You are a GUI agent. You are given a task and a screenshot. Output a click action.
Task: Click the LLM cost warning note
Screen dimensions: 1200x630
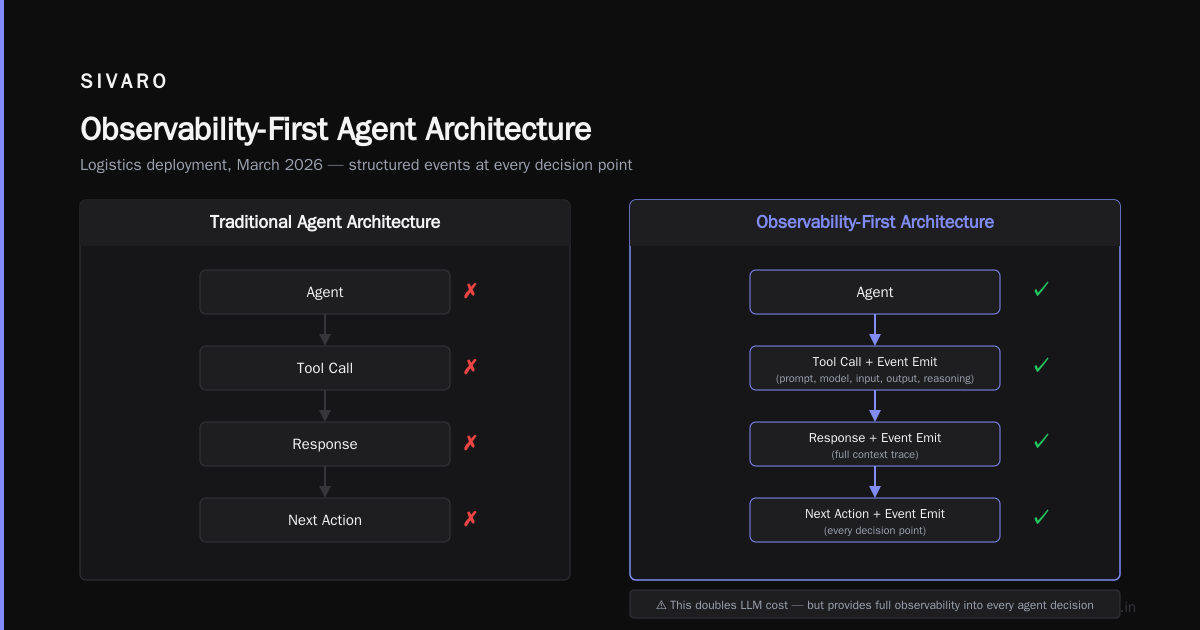(875, 605)
